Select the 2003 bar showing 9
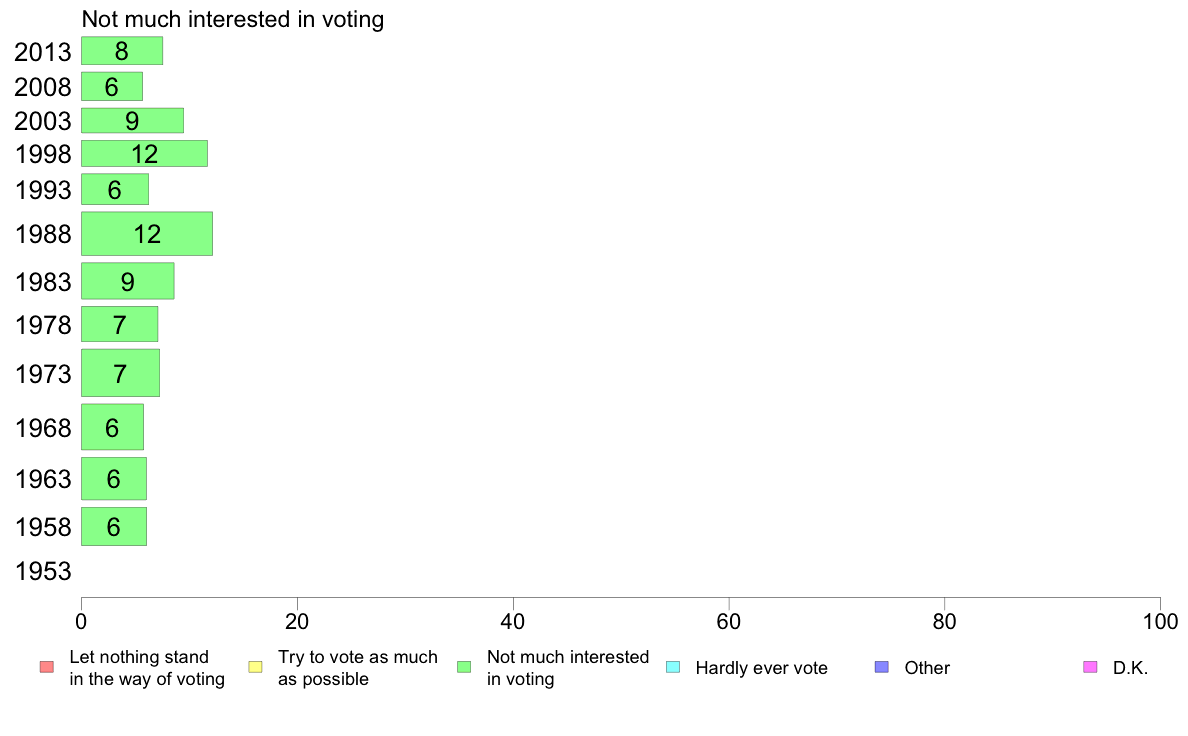 tap(133, 121)
